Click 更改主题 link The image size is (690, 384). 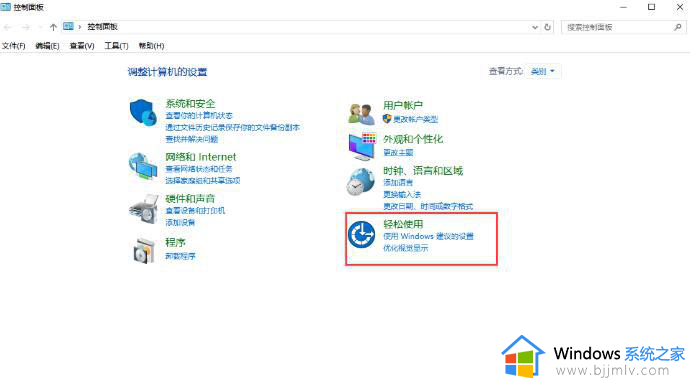pos(398,152)
